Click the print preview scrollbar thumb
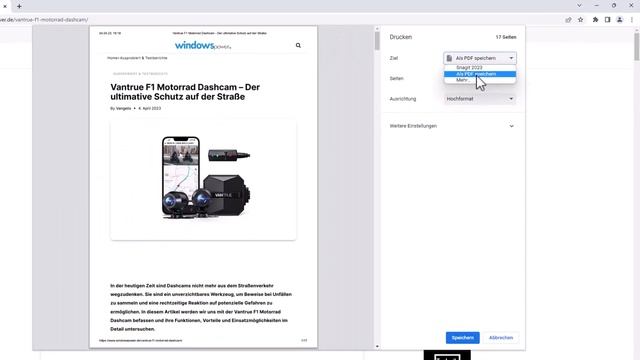640x360 pixels. pos(377,41)
